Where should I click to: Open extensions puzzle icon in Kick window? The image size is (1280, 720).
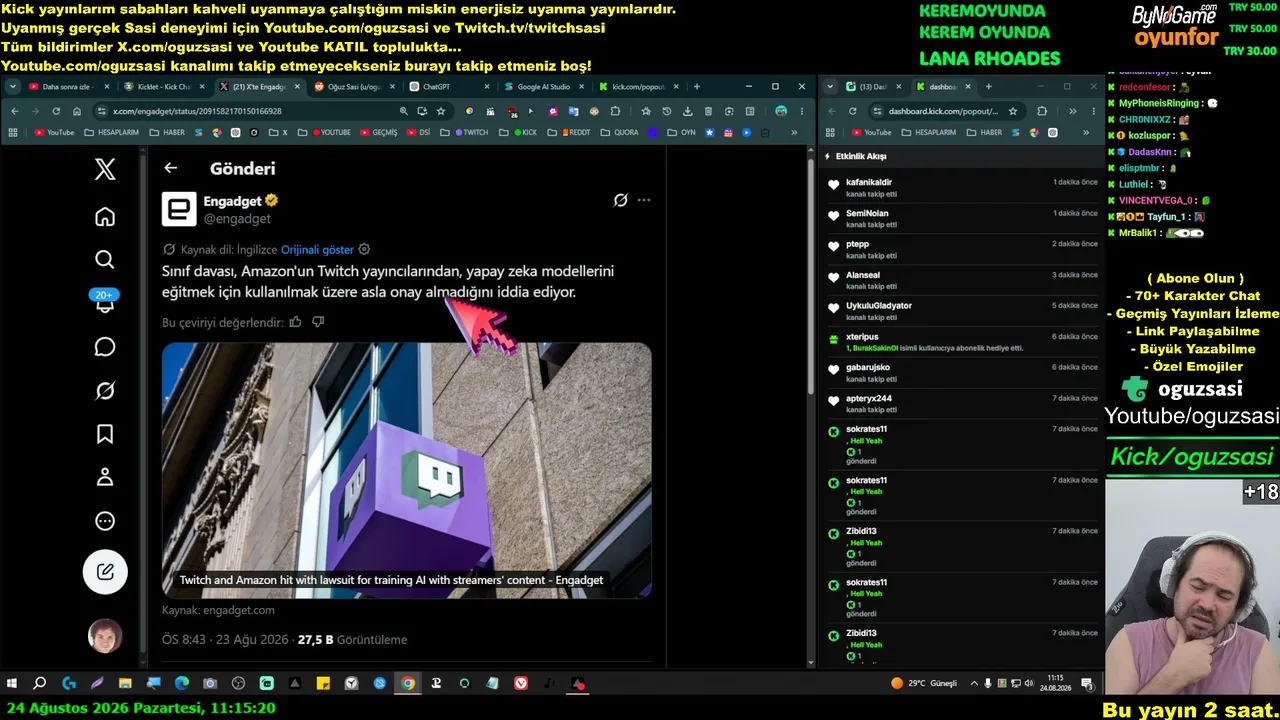pos(1042,111)
